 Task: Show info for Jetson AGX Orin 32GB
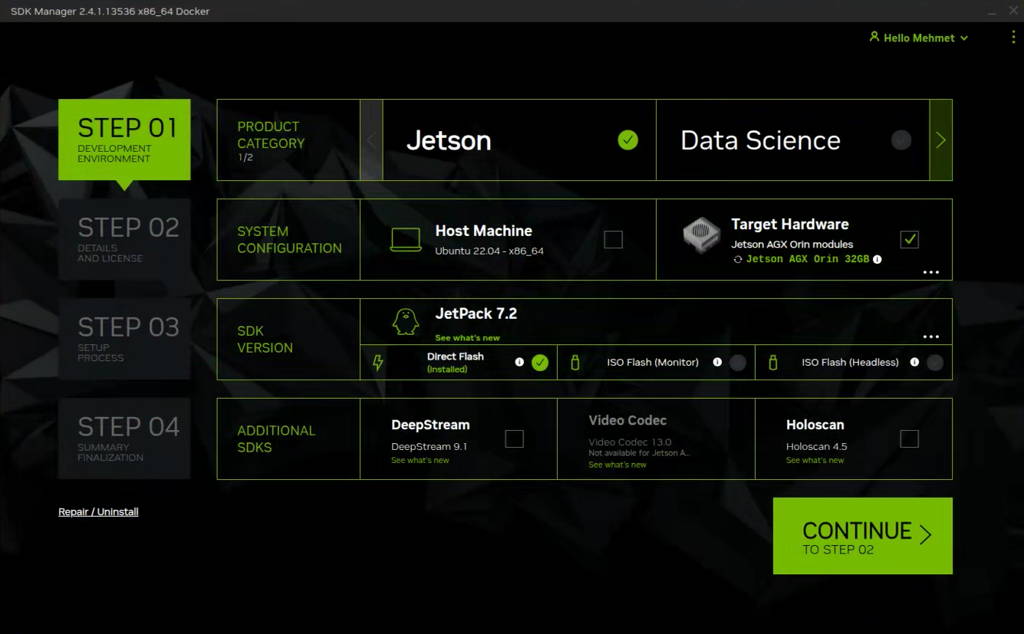[877, 259]
